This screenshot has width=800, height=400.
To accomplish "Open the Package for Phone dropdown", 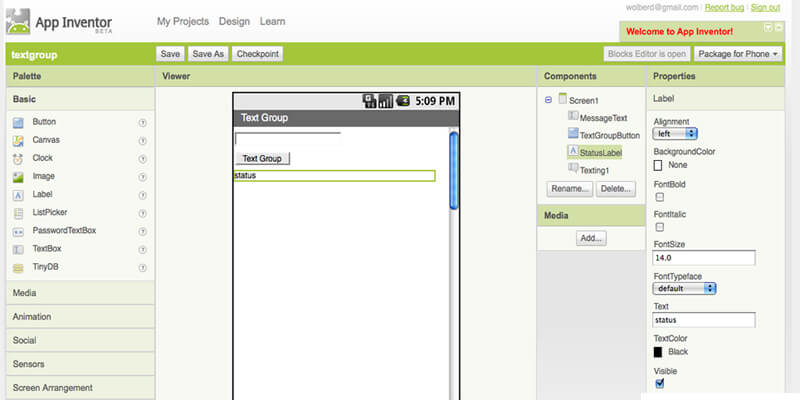I will [738, 54].
